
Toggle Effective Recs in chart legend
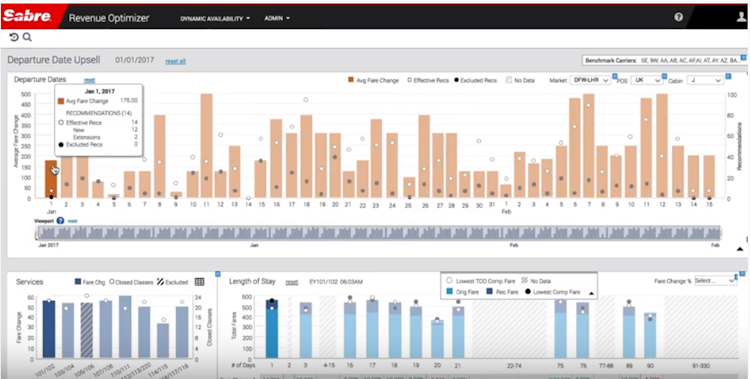[428, 80]
